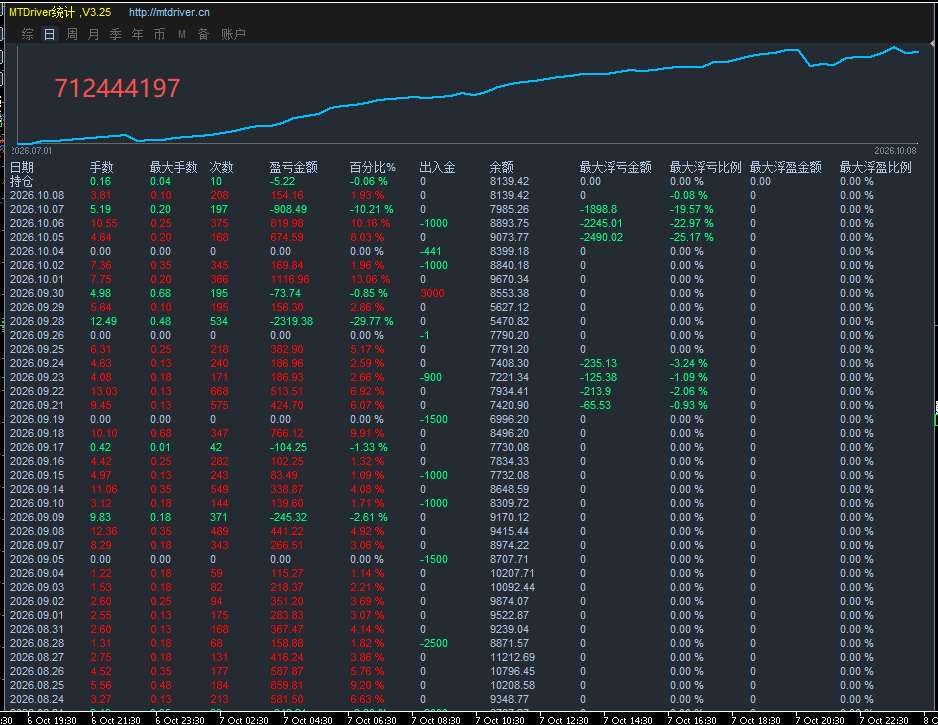Click the 手数 column header
This screenshot has width=938, height=725.
[x=102, y=167]
